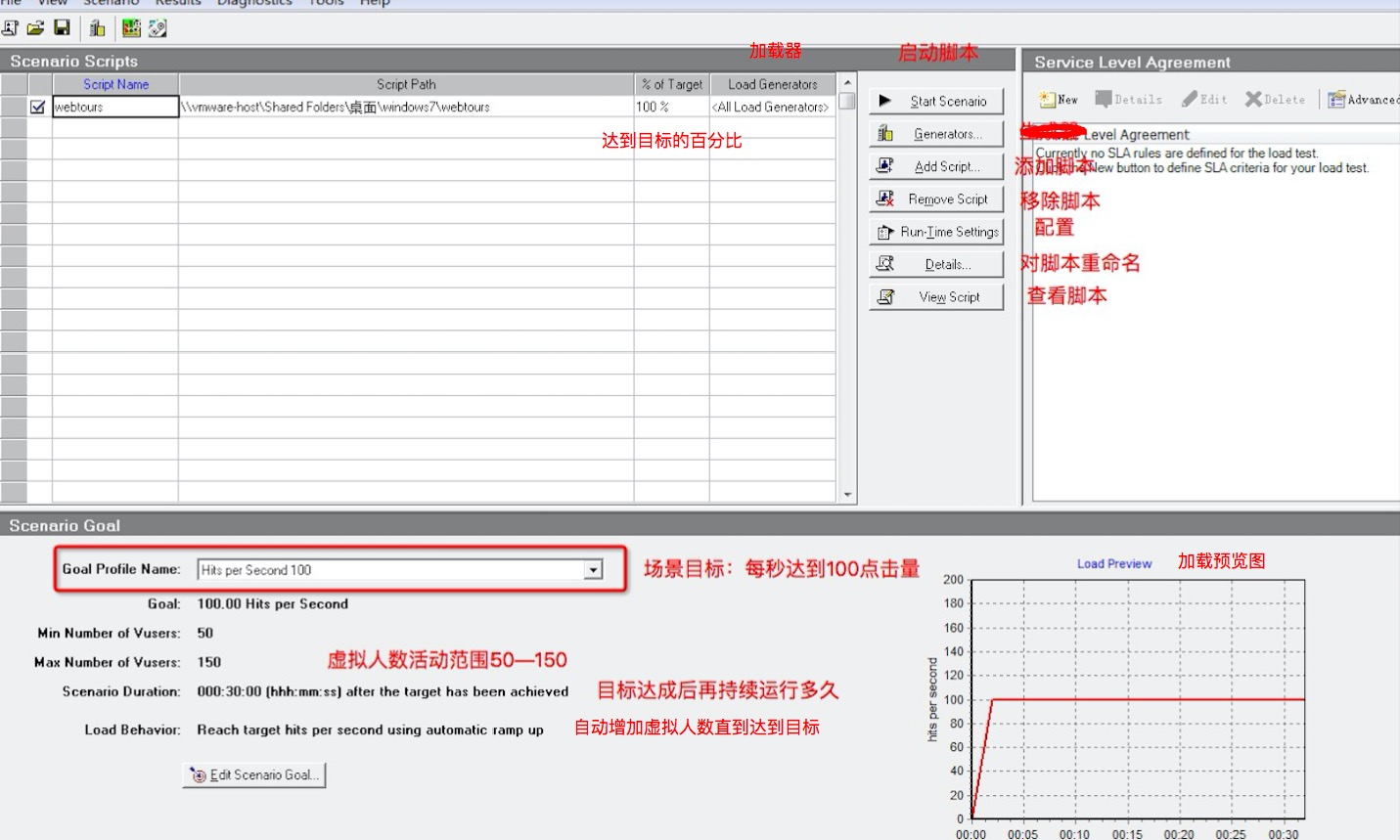The image size is (1400, 840).
Task: Click the green and red chart toolbar icon
Action: point(131,28)
